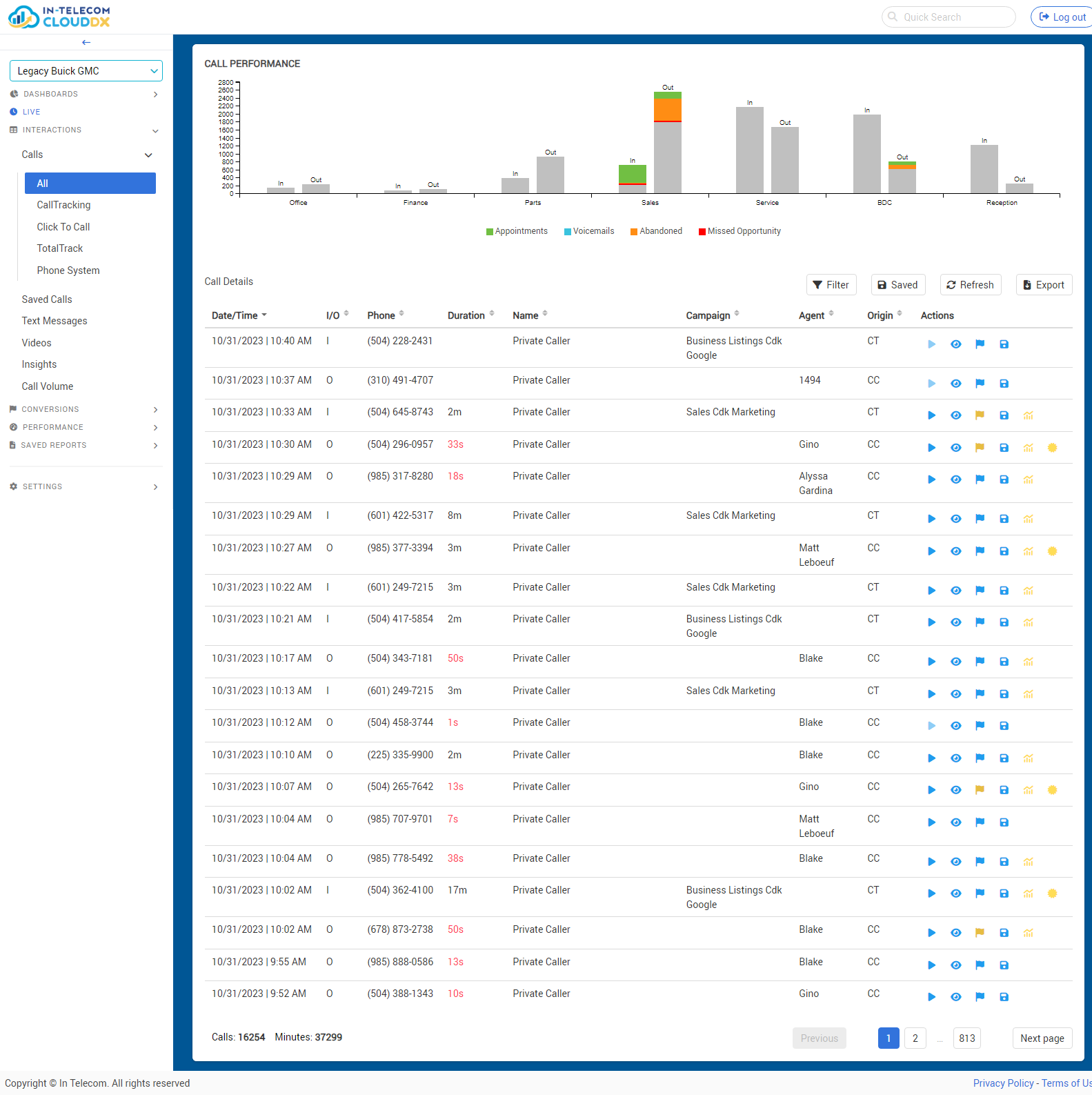Go to Saved Calls
The width and height of the screenshot is (1092, 1095).
pos(47,299)
